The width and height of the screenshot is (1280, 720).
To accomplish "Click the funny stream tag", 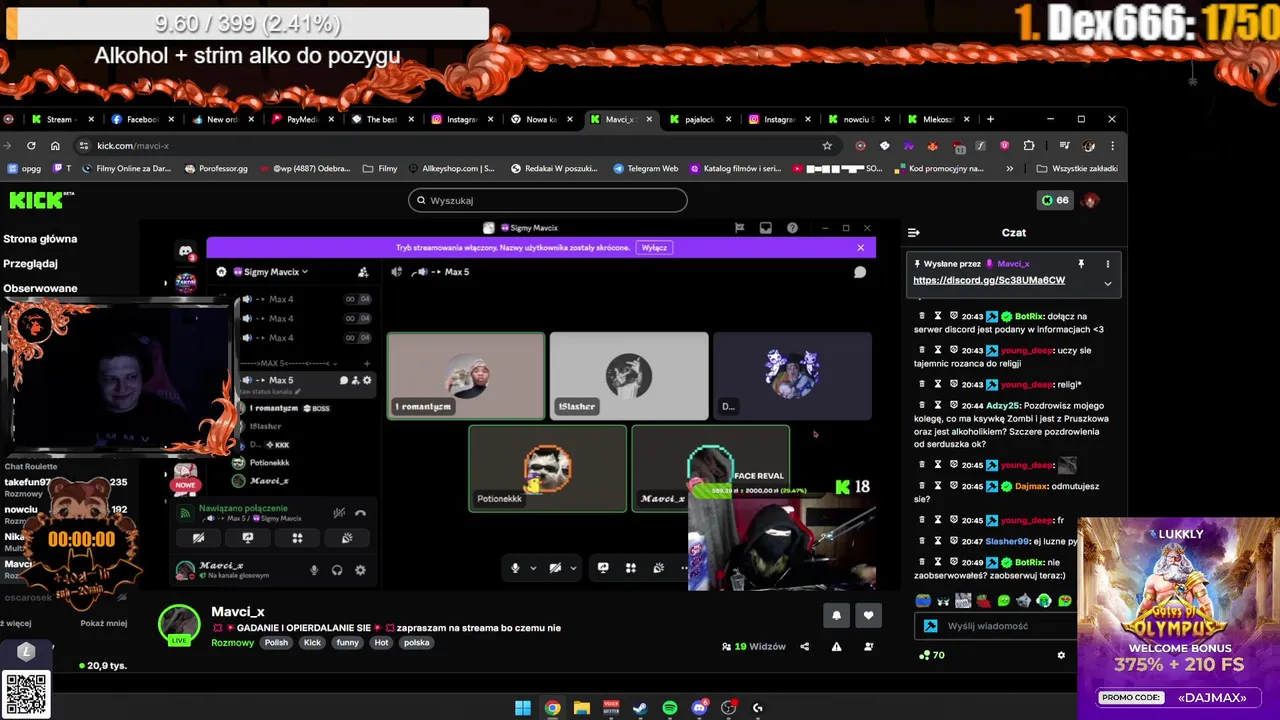I will (x=347, y=643).
